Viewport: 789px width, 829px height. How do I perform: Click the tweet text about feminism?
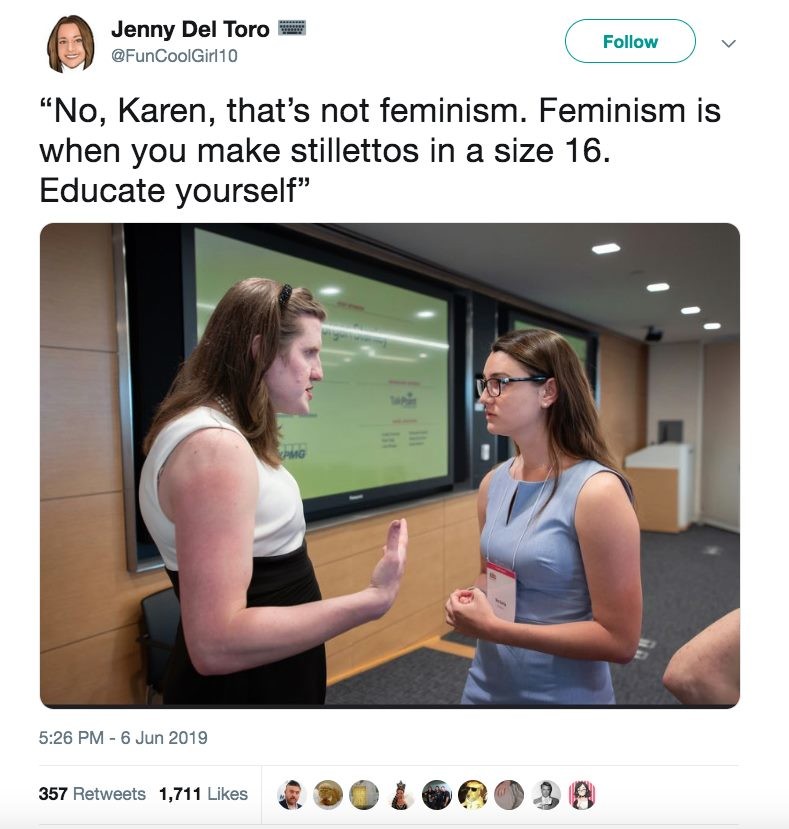(x=380, y=151)
